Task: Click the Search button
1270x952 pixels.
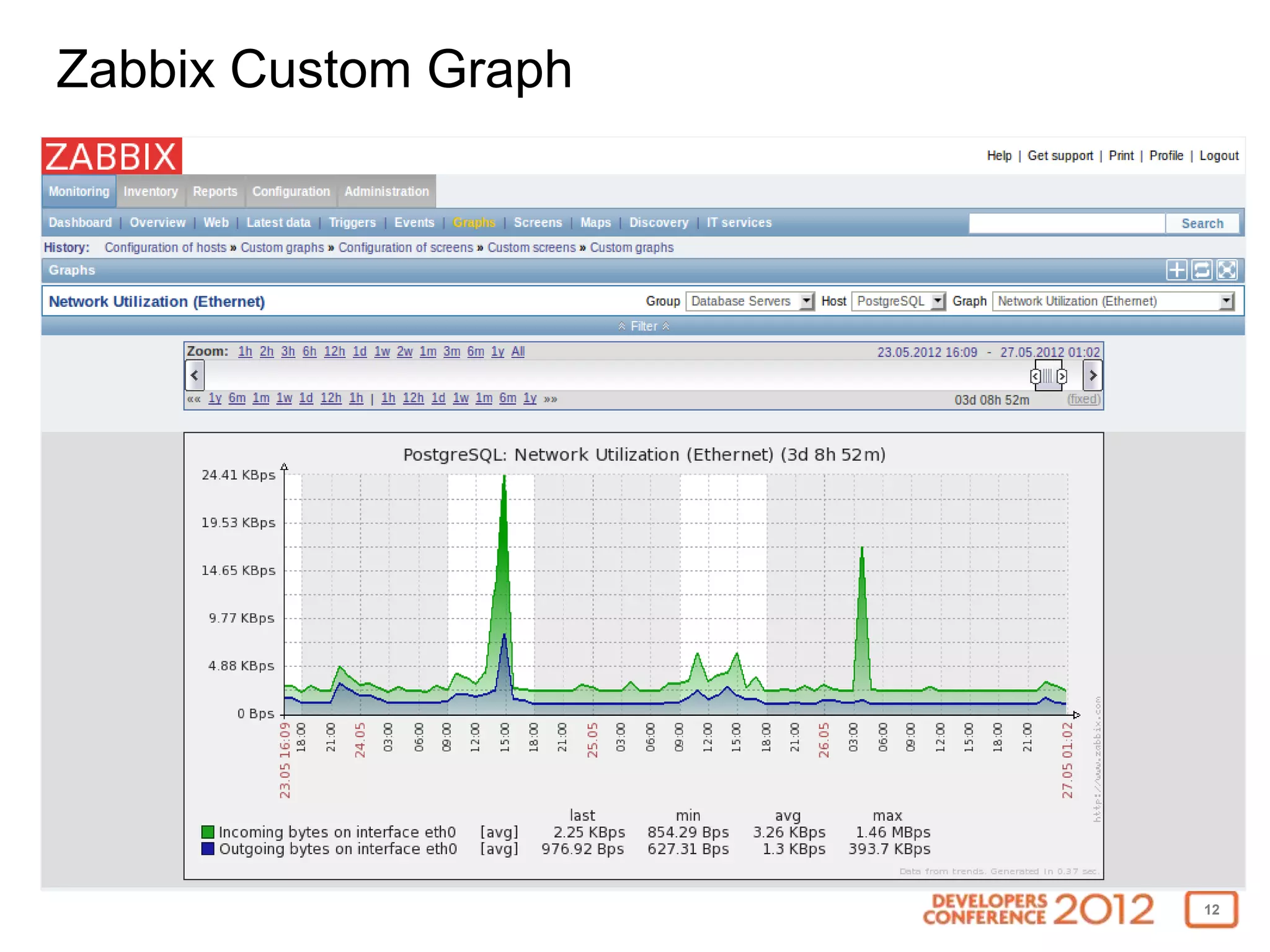Action: pos(1202,223)
